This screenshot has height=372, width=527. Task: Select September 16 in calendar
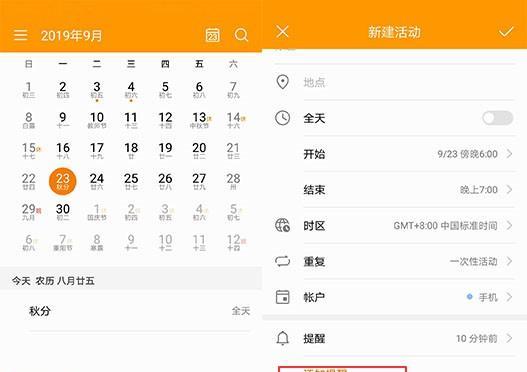[x=63, y=151]
